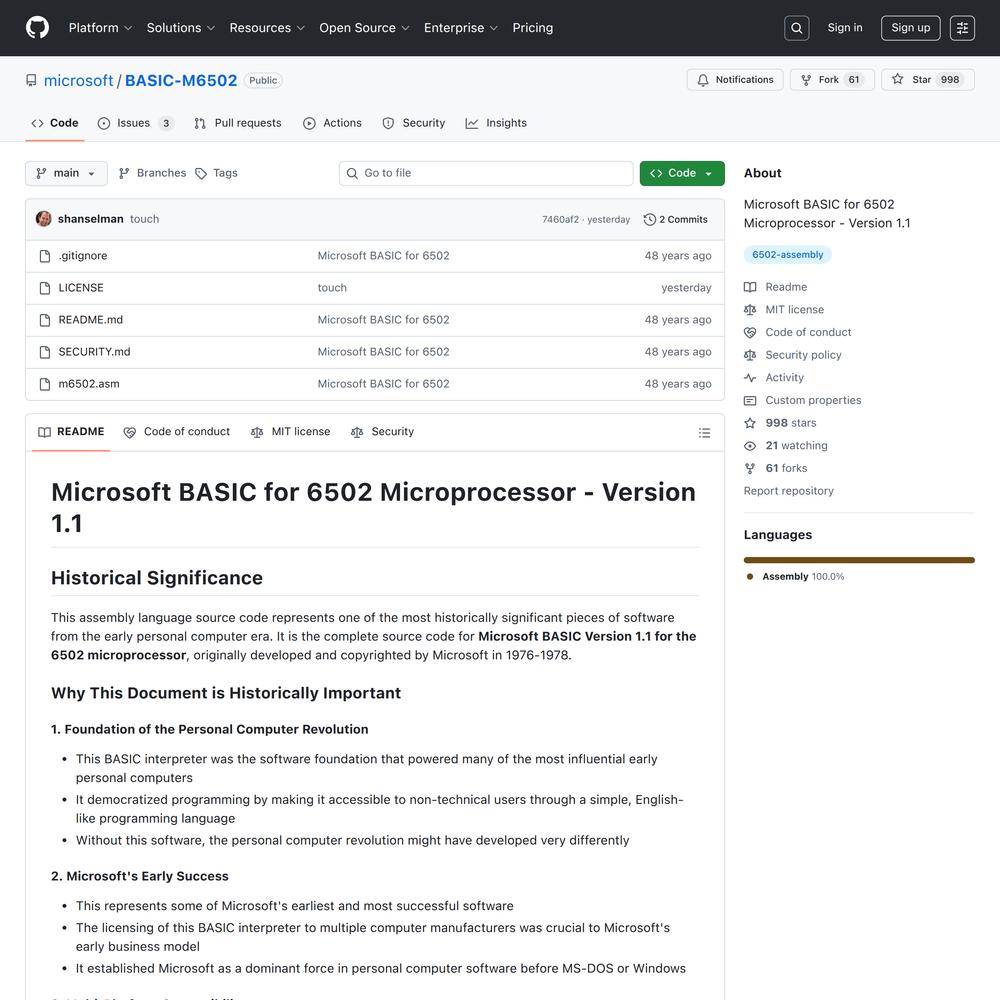The width and height of the screenshot is (1000, 1000).
Task: Open the GitHub home logo
Action: click(38, 27)
